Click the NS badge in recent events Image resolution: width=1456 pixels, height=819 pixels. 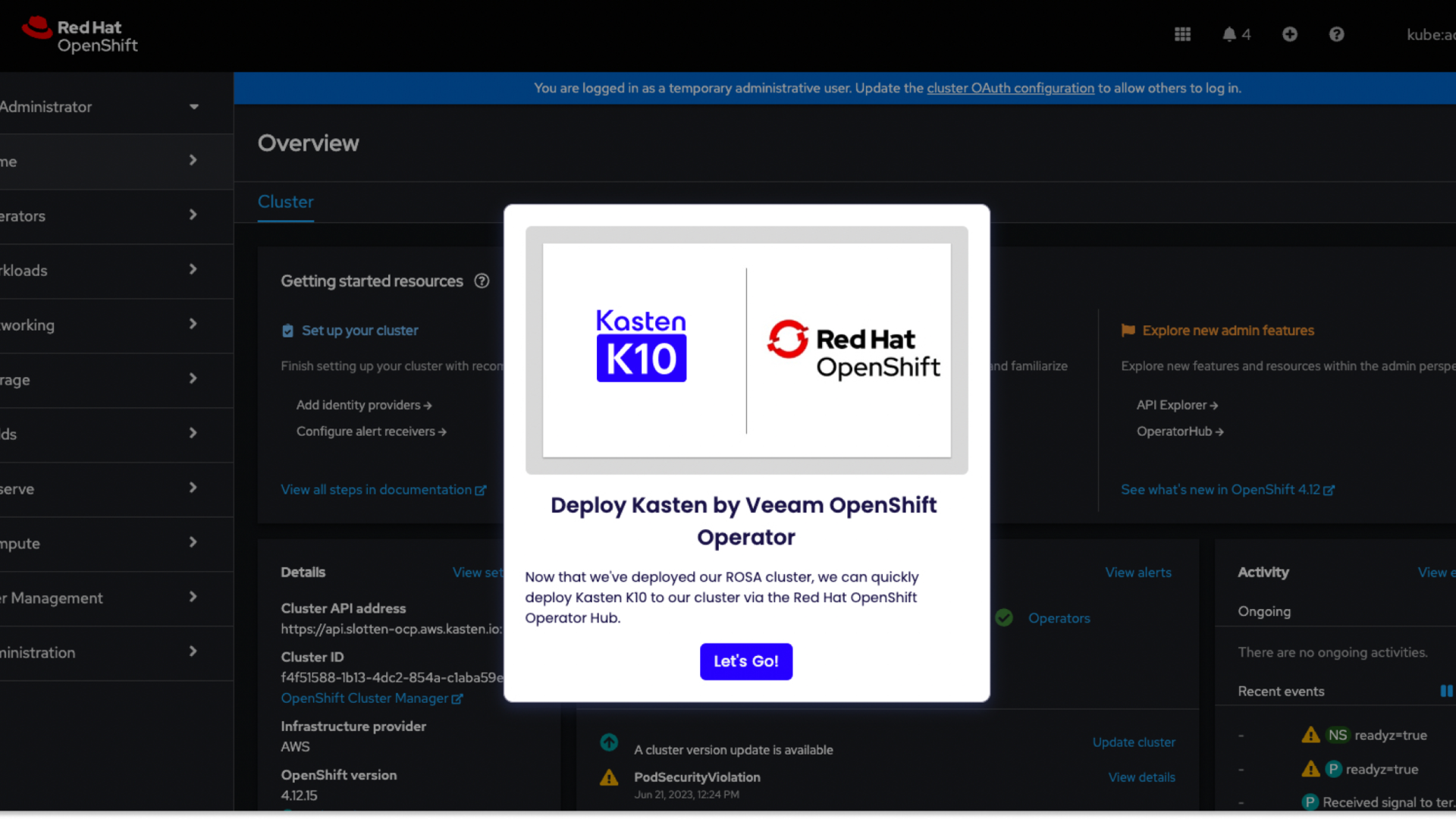click(1337, 735)
